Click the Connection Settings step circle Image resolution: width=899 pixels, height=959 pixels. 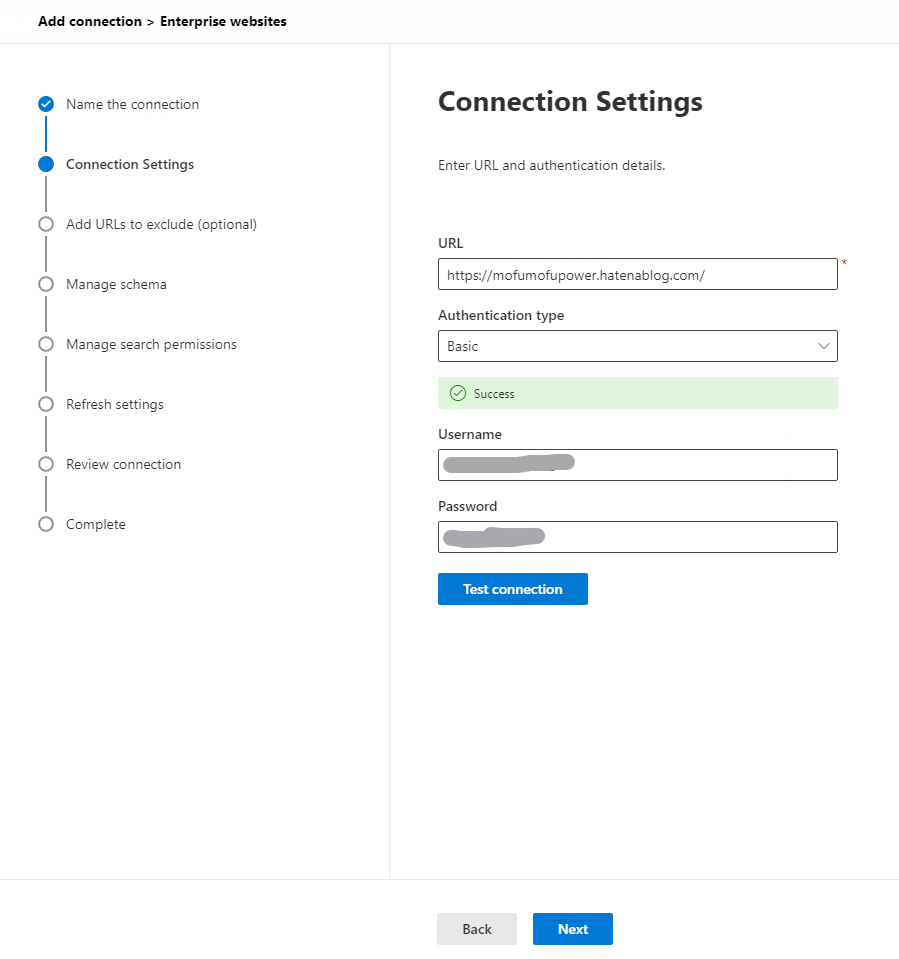(46, 164)
